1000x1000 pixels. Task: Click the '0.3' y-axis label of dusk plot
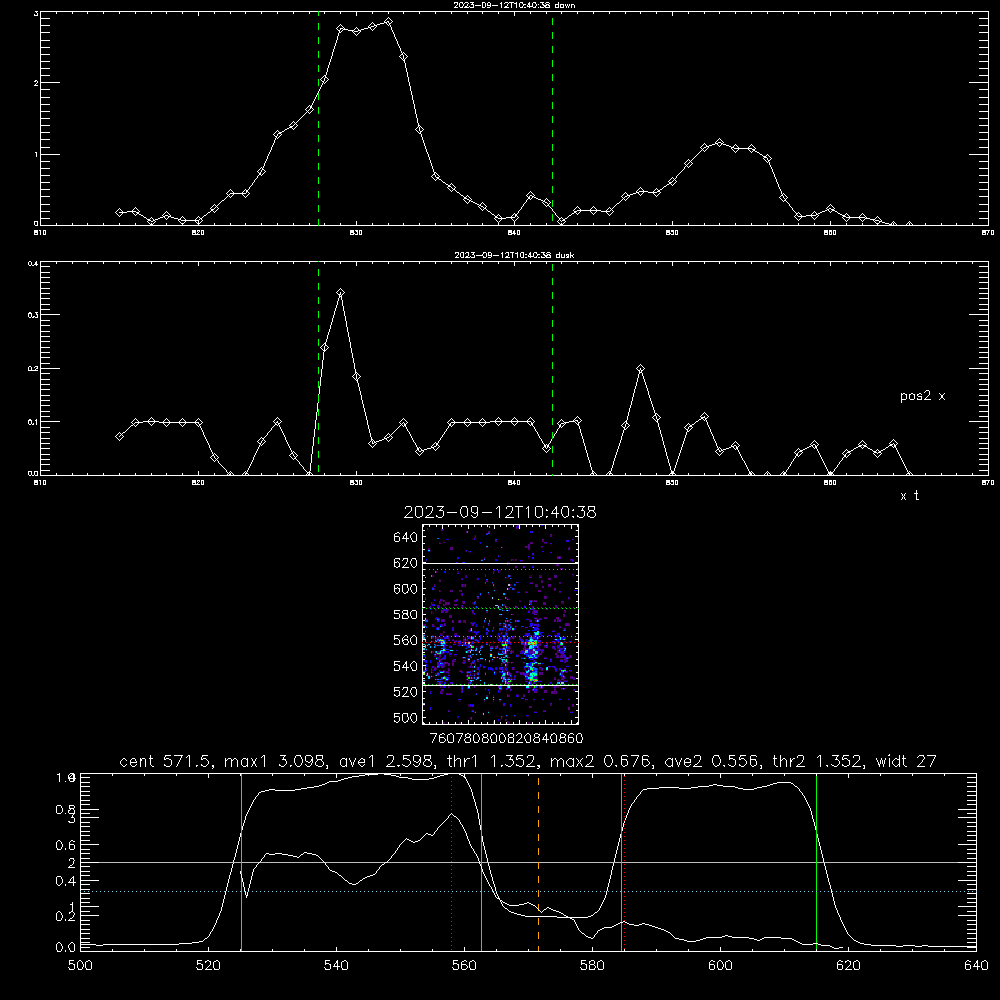tap(33, 315)
